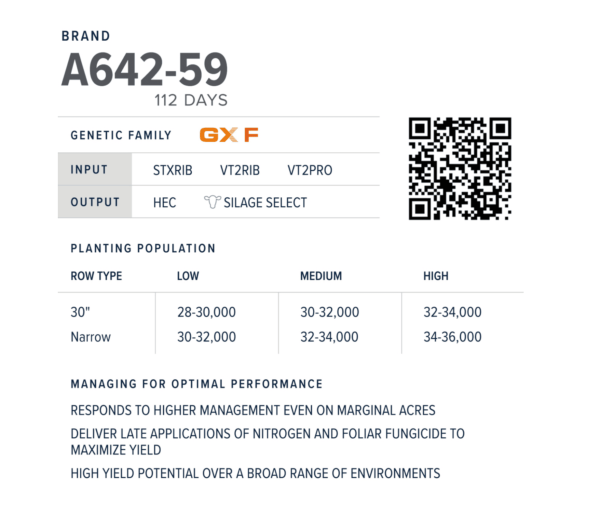This screenshot has width=600, height=506.
Task: Click the OUTPUT row label cell
Action: click(94, 202)
